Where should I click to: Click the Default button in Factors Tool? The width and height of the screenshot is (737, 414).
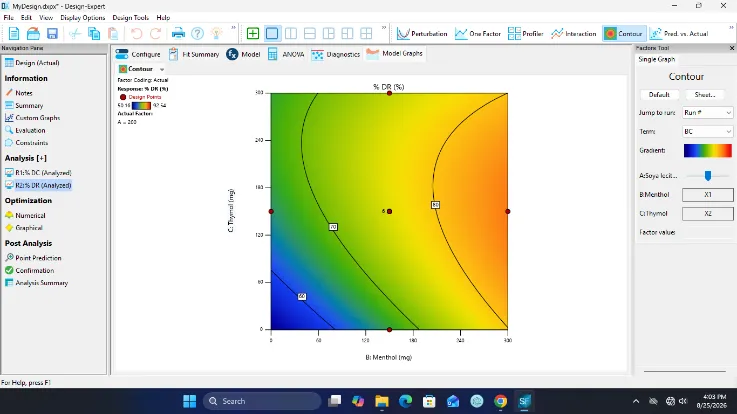click(x=659, y=94)
